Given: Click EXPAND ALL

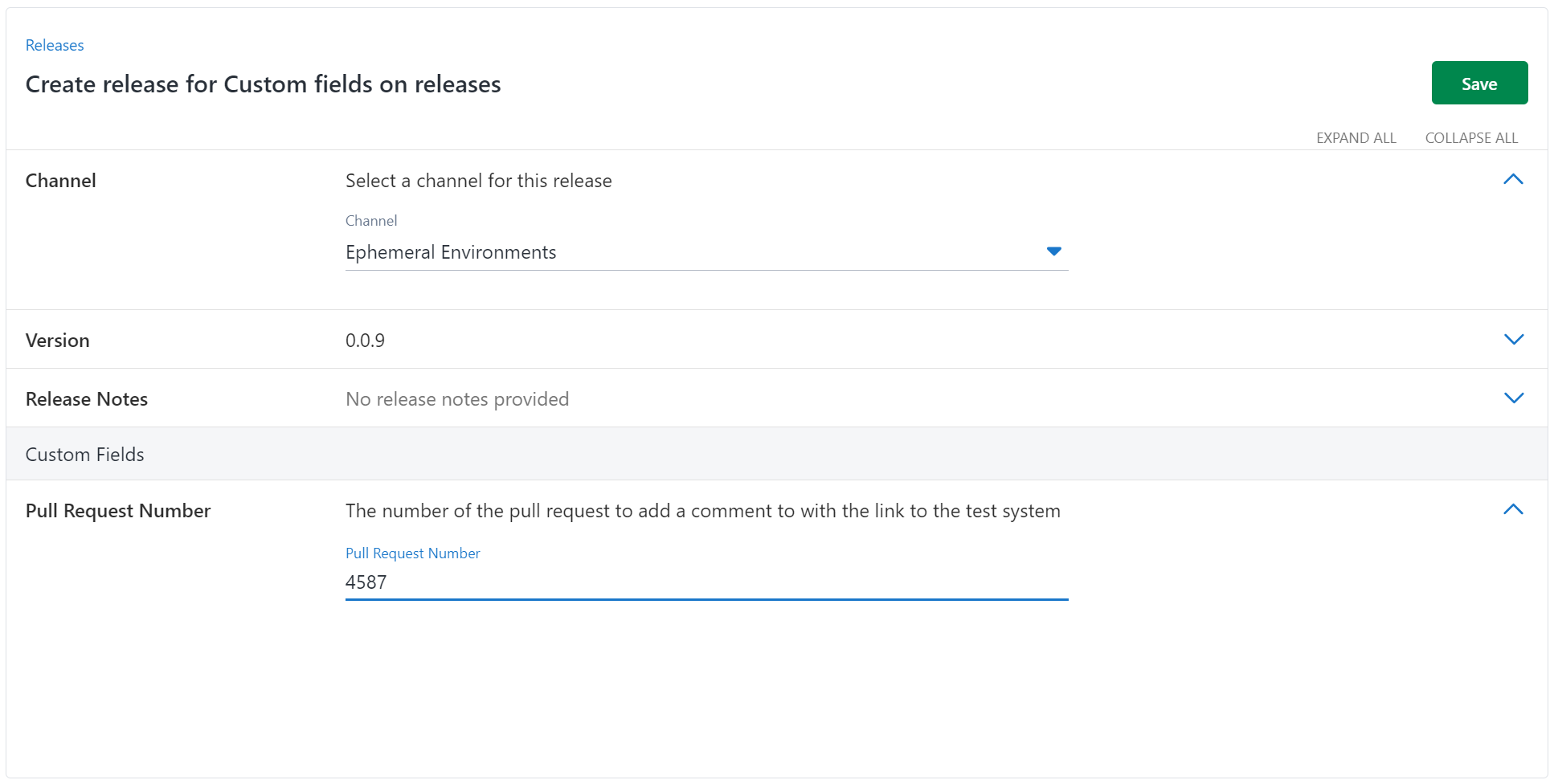Looking at the screenshot, I should coord(1356,138).
